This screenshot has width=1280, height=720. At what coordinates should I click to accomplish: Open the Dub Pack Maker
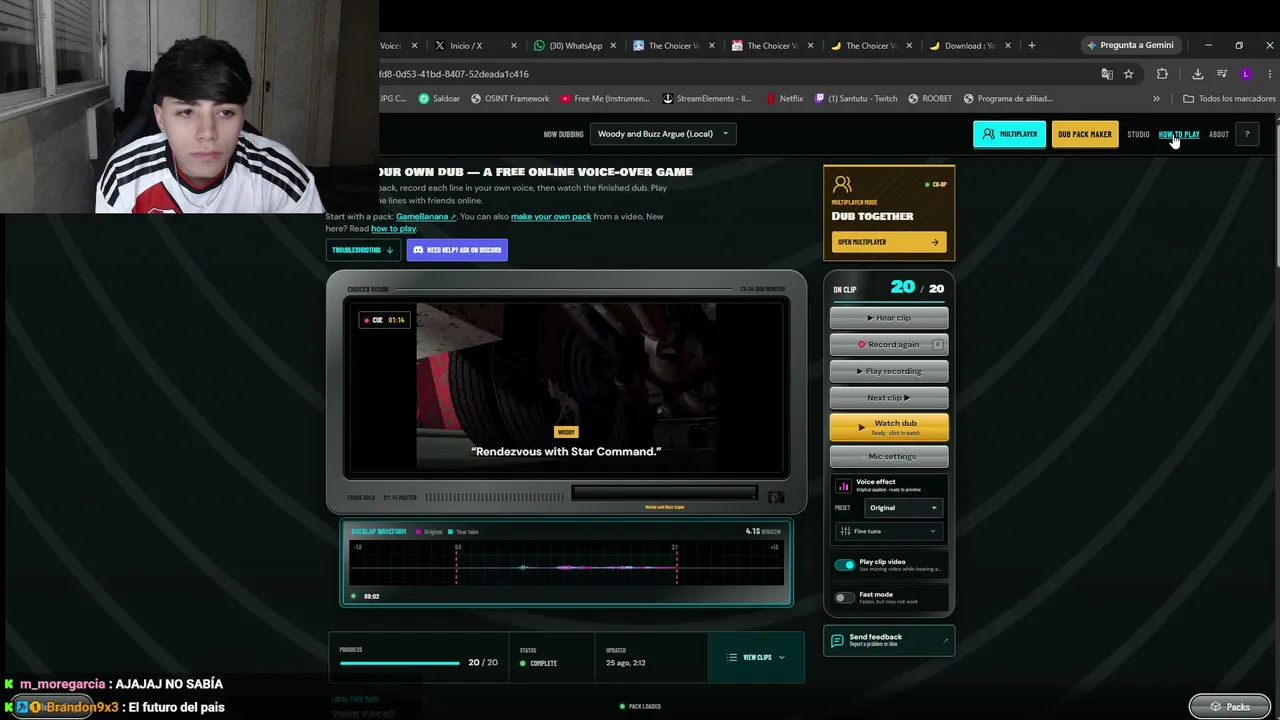pos(1085,134)
